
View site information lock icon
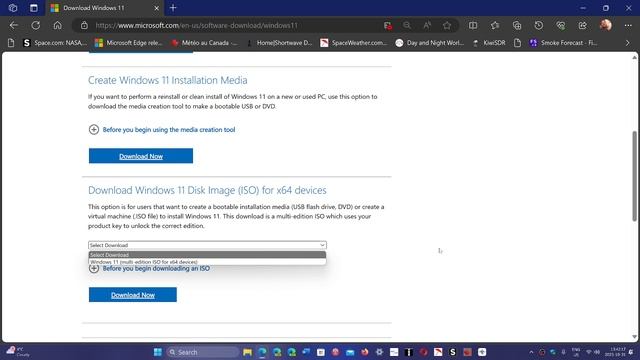pos(84,25)
